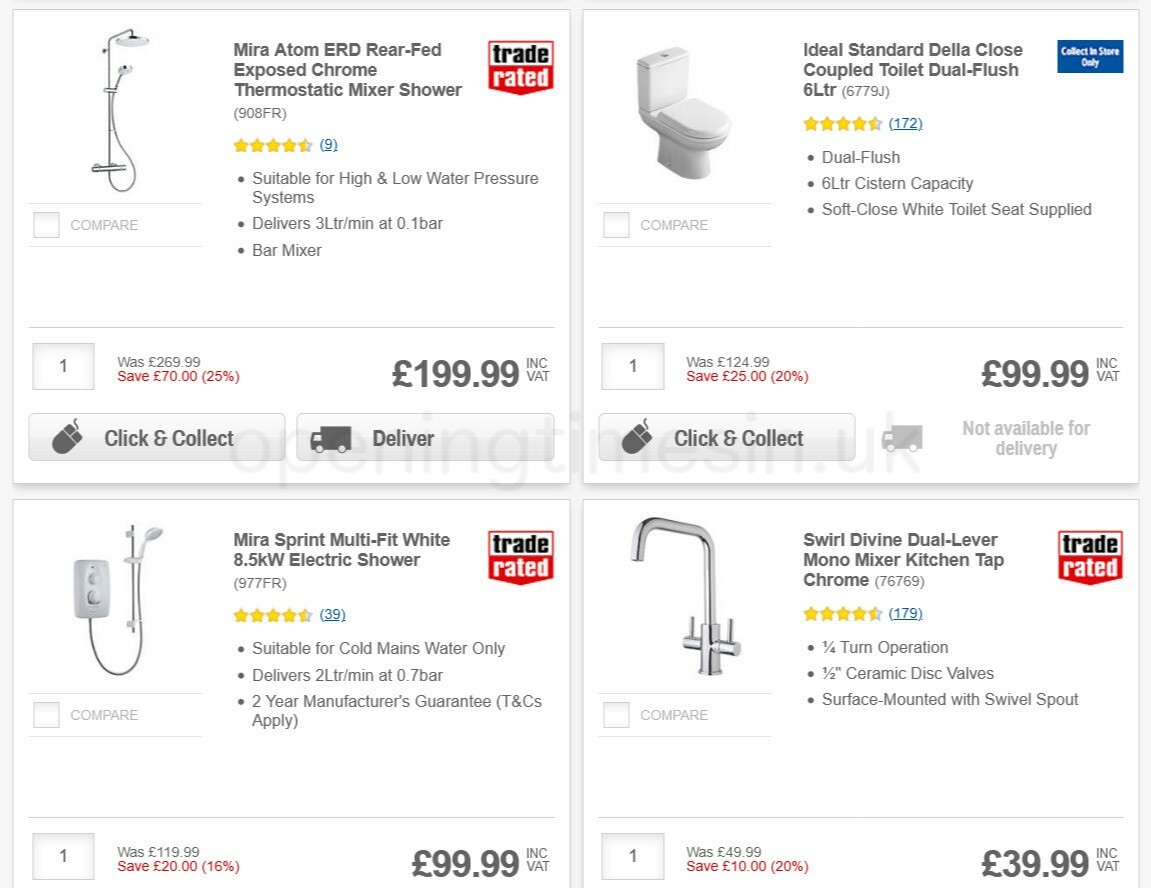Click the truck icon on the Deliver button

[x=331, y=437]
